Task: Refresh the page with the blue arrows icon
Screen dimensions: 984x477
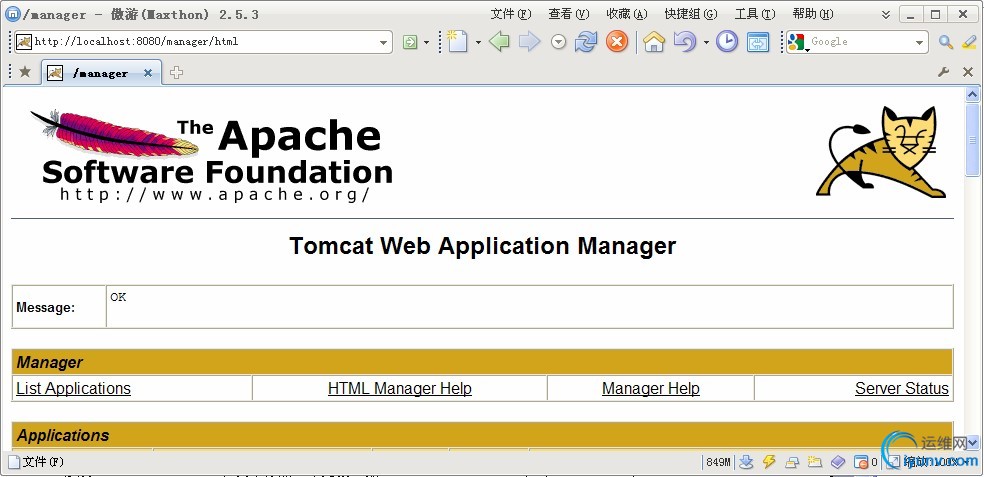Action: pos(586,42)
